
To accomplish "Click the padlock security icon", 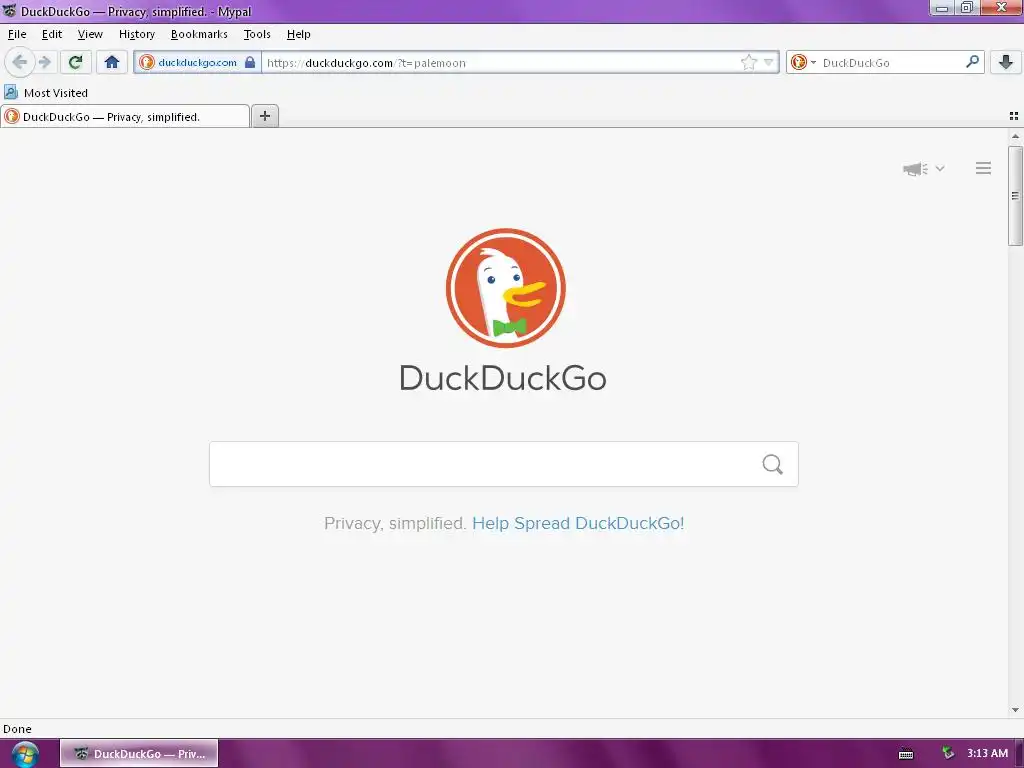I will tap(250, 63).
